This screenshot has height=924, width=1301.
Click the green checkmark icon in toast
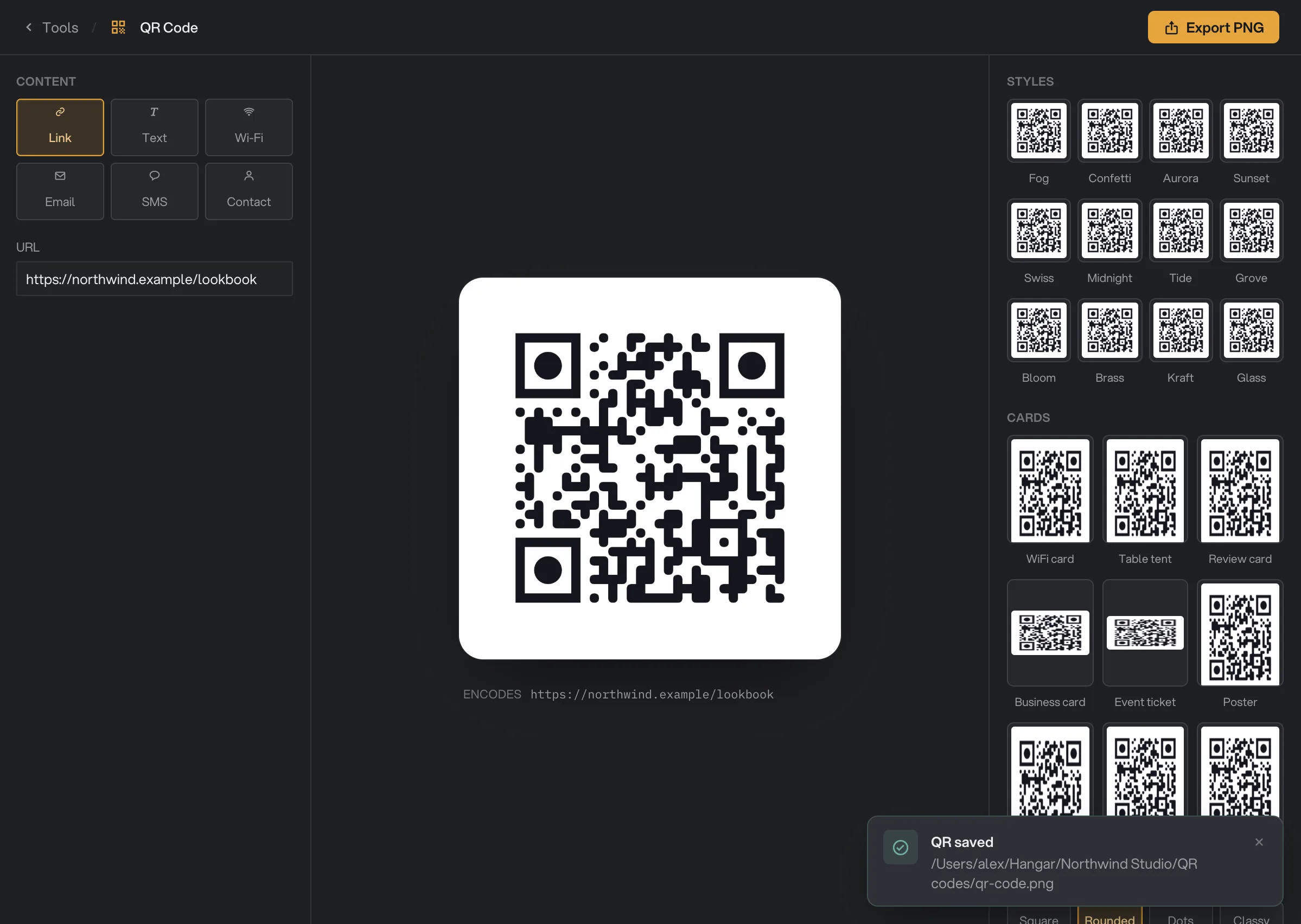[x=900, y=847]
